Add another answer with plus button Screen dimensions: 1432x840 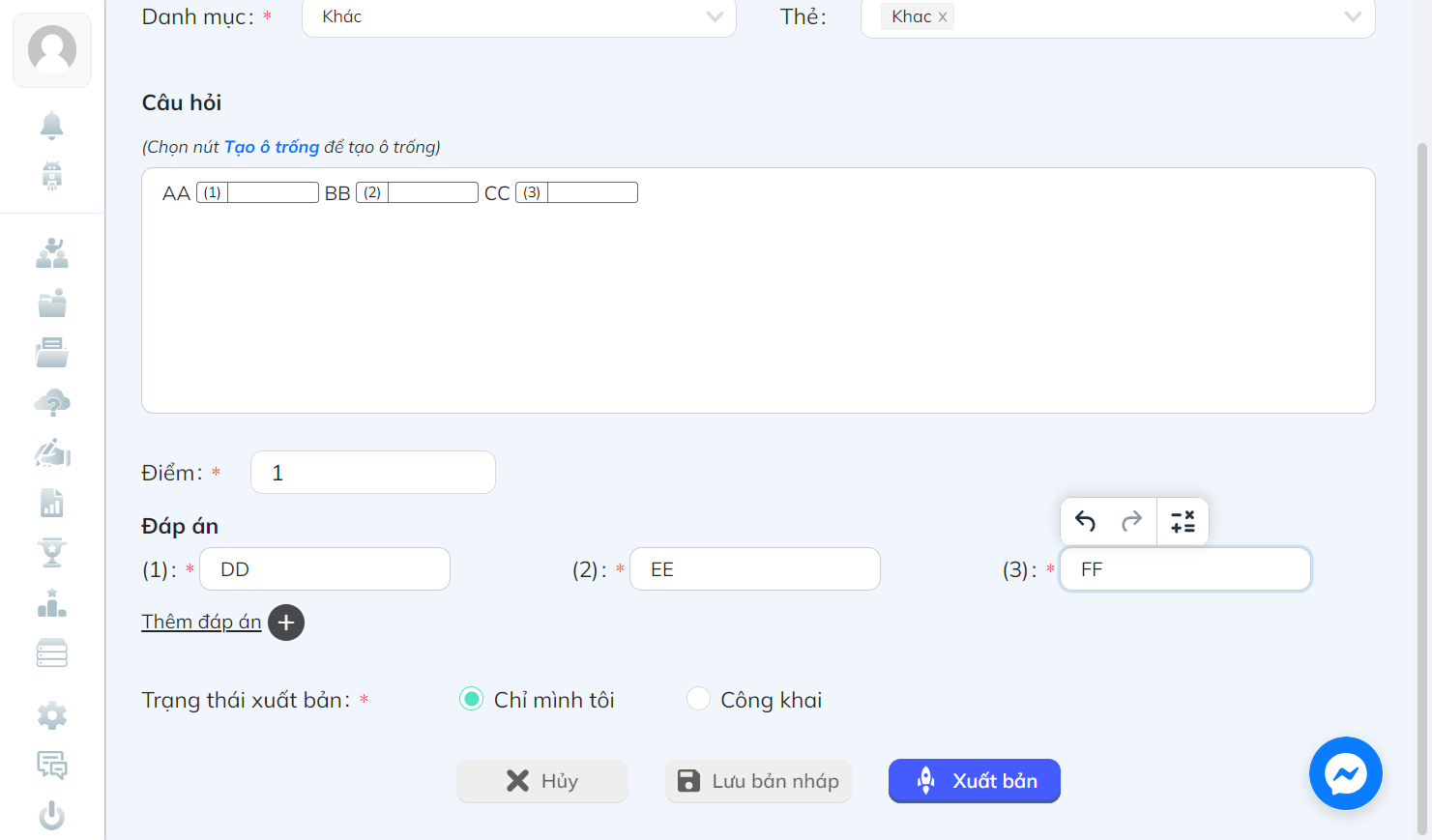point(286,623)
